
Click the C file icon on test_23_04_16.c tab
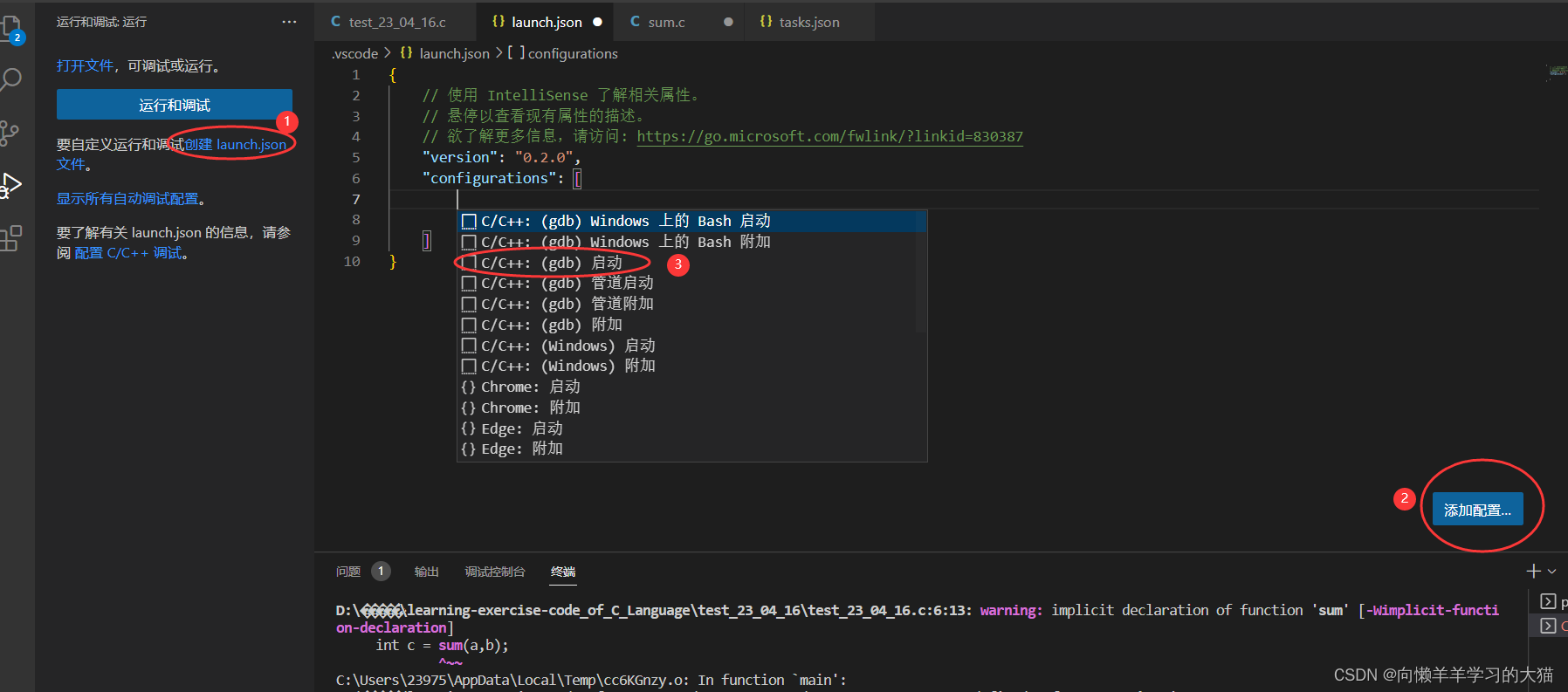[336, 22]
